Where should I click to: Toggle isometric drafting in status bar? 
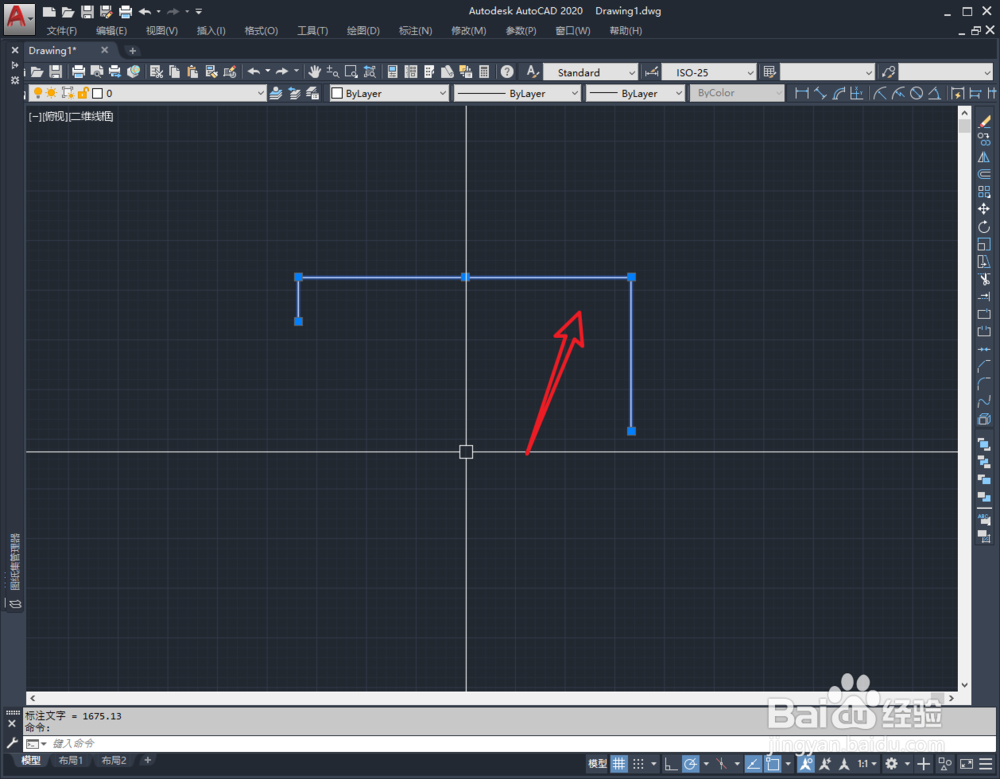pos(721,764)
